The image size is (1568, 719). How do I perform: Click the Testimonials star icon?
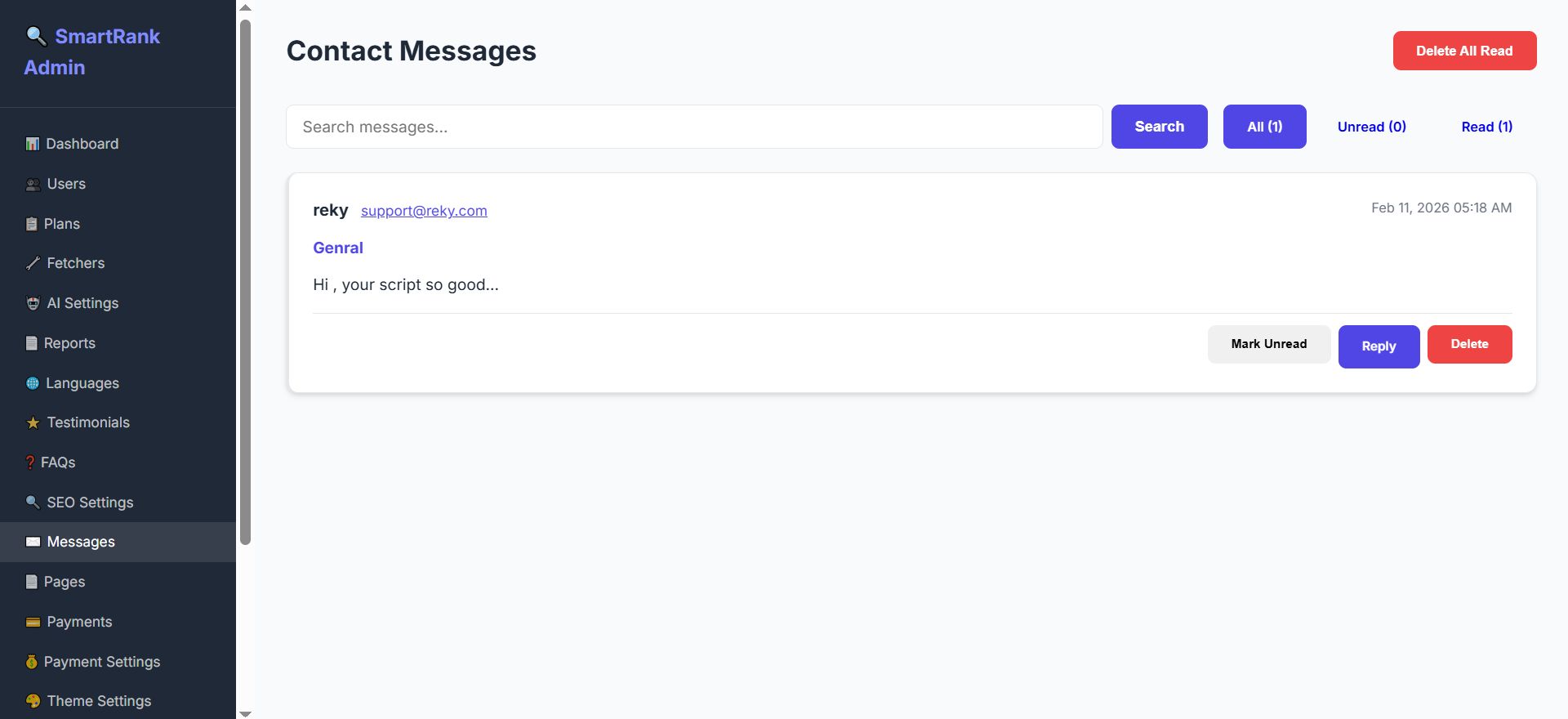33,422
